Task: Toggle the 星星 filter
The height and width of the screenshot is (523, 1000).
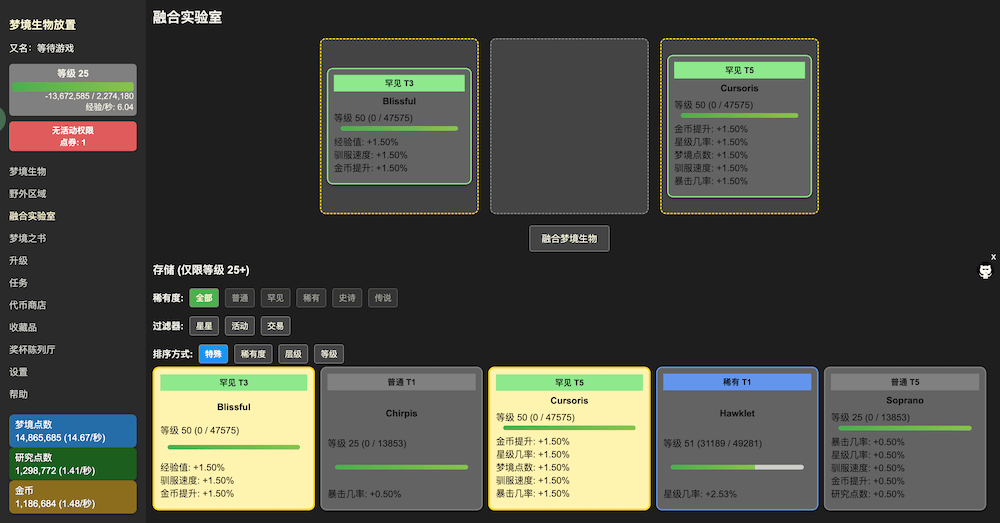Action: point(204,326)
